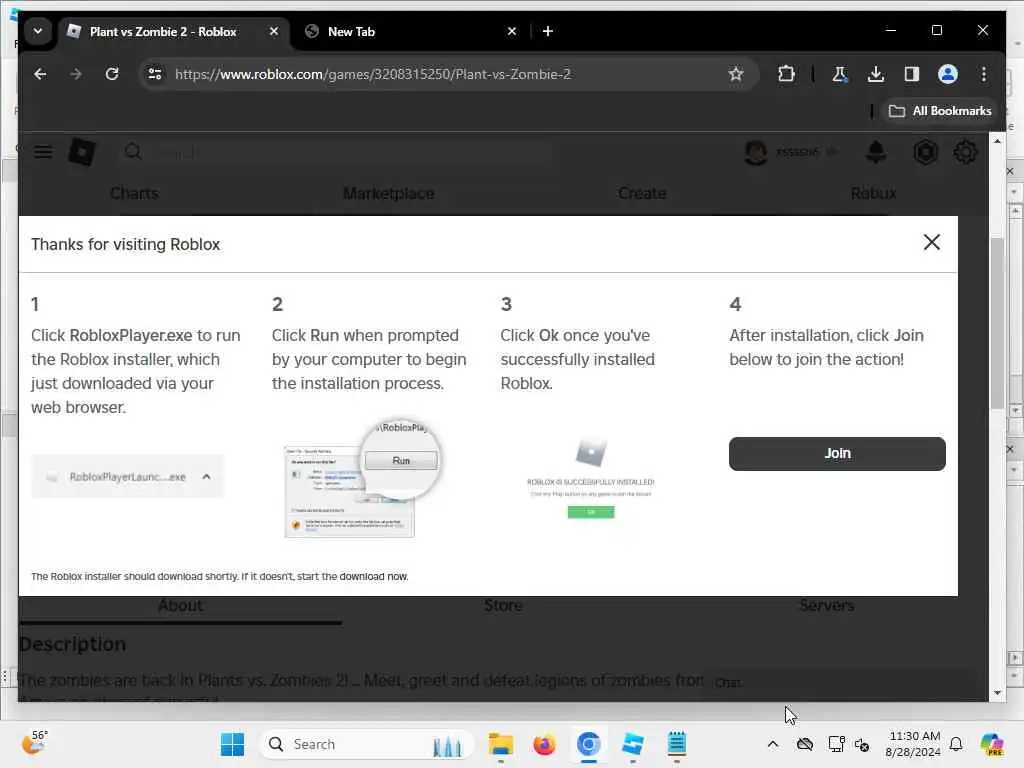The height and width of the screenshot is (768, 1024).
Task: Bookmark this page with the star icon
Action: (x=736, y=74)
